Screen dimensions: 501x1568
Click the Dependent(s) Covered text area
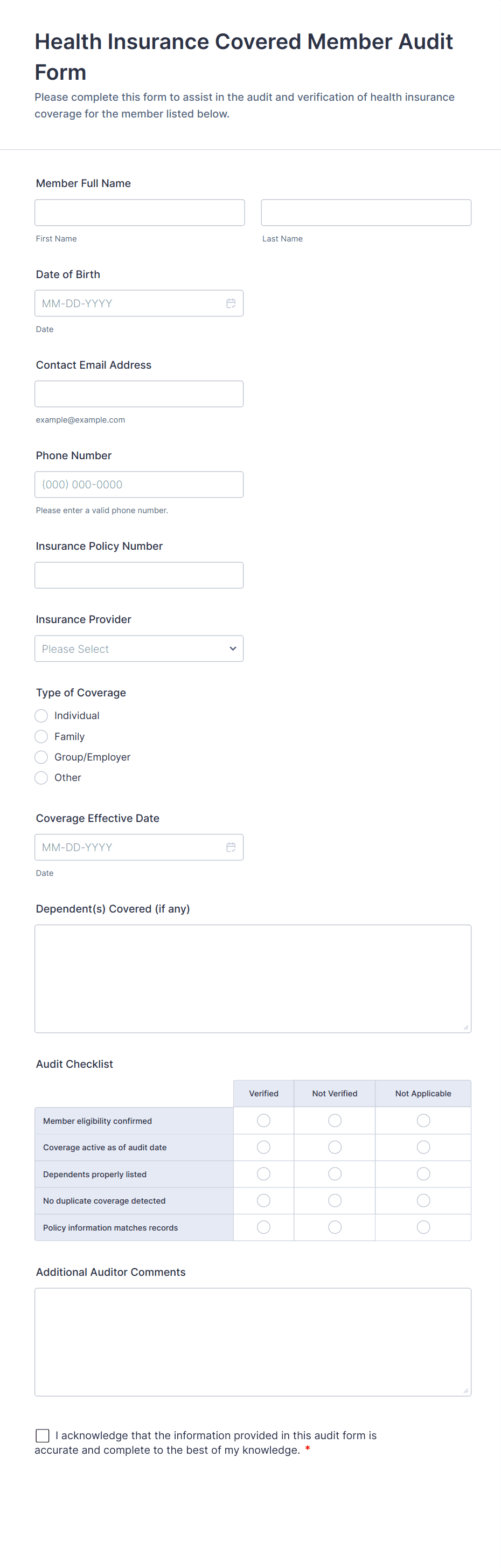(x=253, y=979)
